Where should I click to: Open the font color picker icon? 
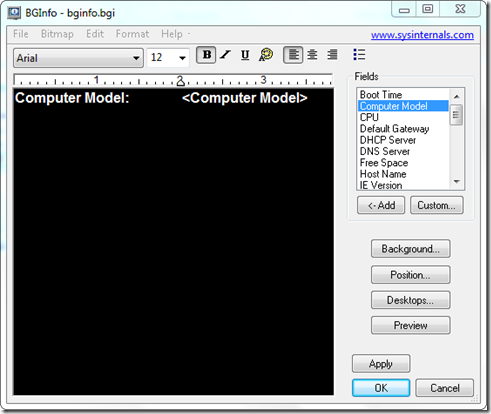[266, 55]
